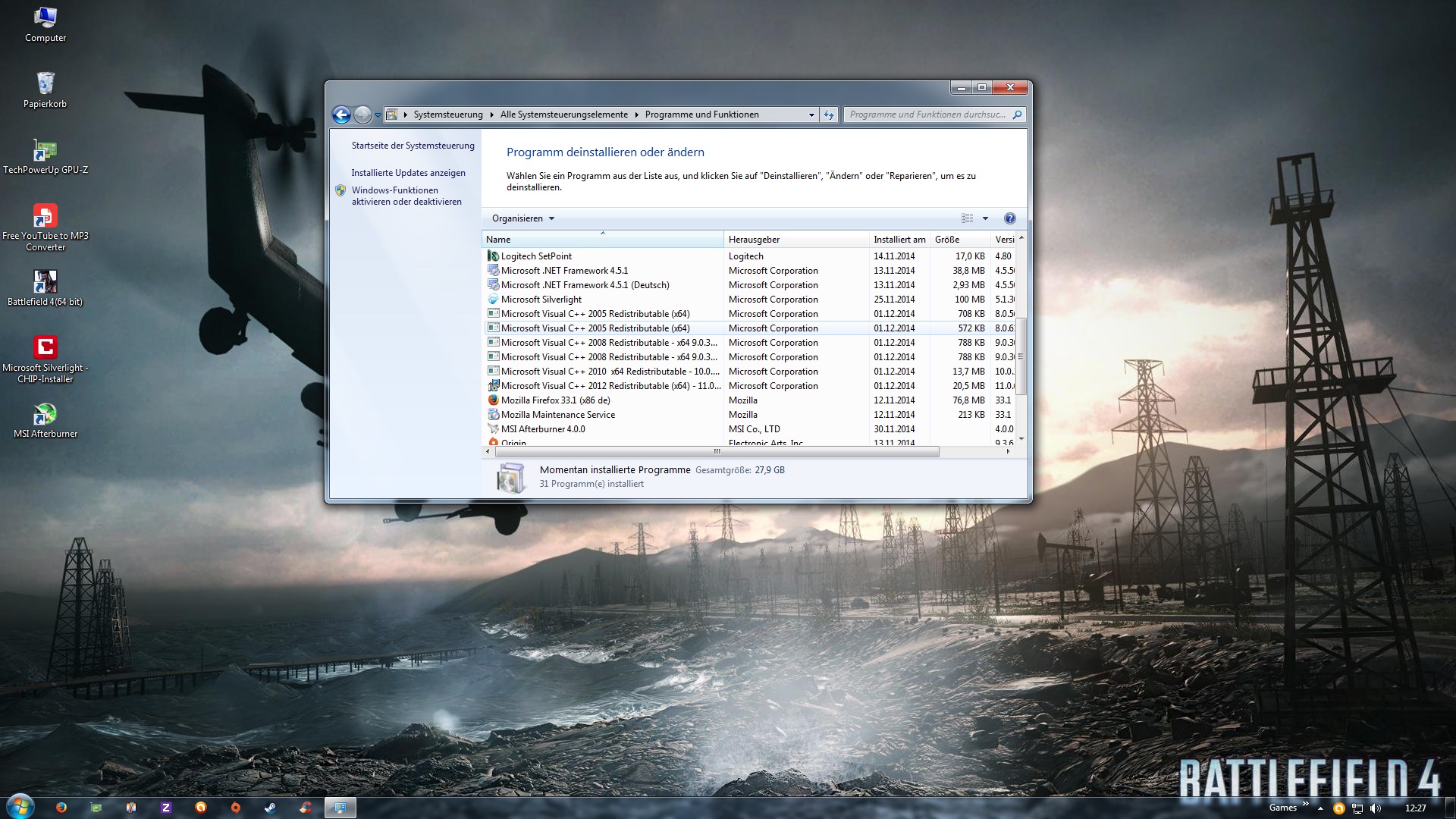This screenshot has height=819, width=1456.
Task: Open Installierte Updates anzeigen link
Action: pyautogui.click(x=409, y=173)
